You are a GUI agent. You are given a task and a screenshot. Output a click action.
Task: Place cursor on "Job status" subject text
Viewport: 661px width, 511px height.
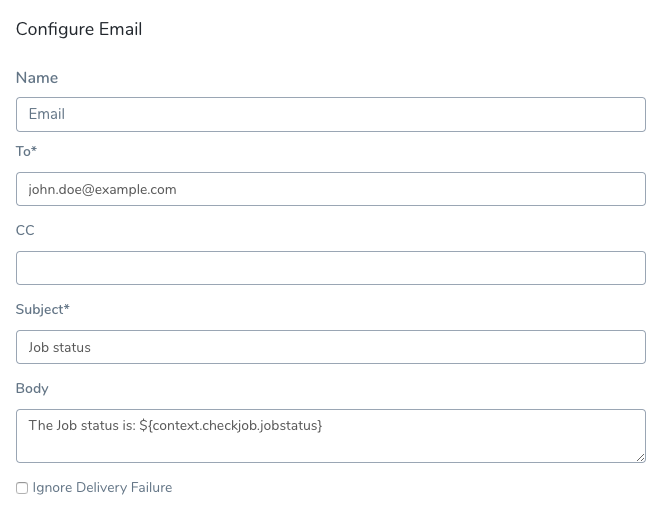tap(59, 347)
